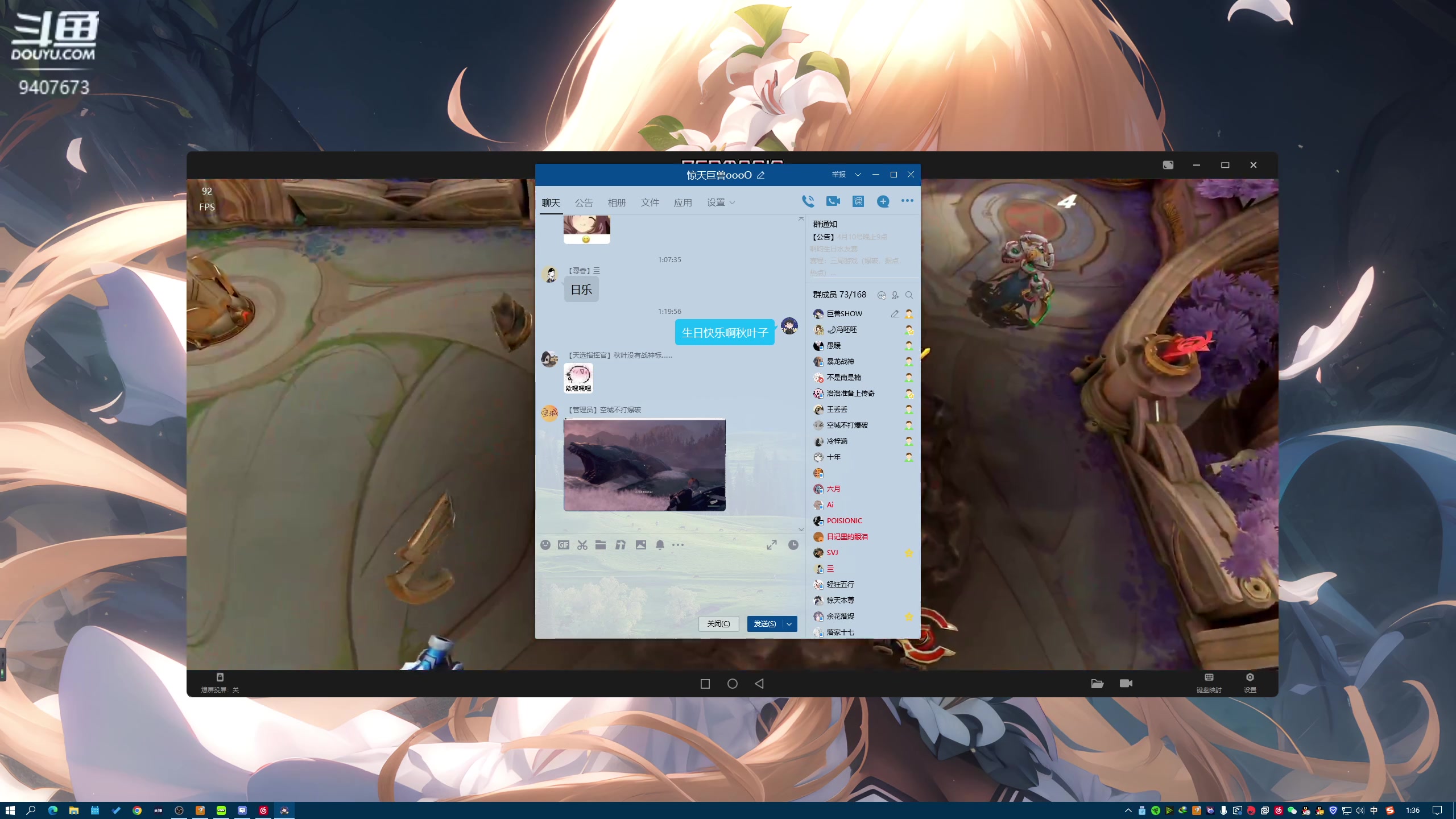Open the 应用 tab

coord(683,203)
